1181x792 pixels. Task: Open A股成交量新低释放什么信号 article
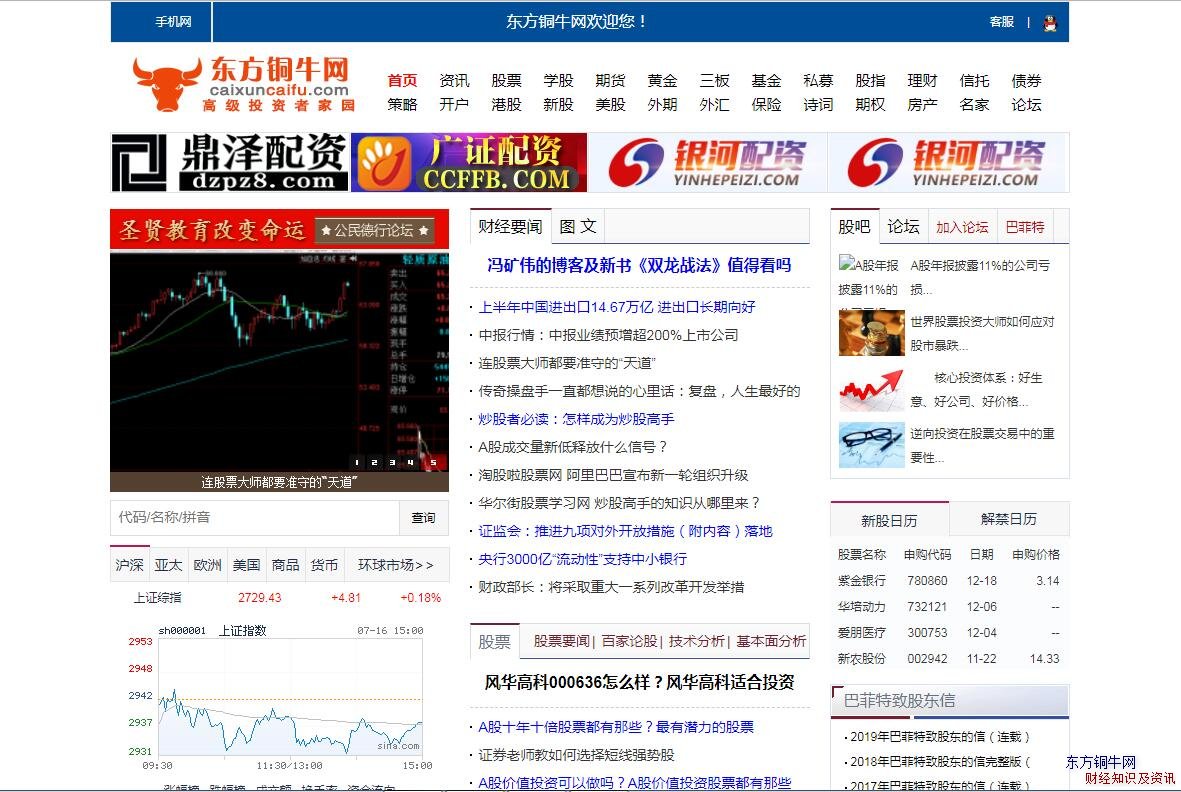pyautogui.click(x=573, y=447)
